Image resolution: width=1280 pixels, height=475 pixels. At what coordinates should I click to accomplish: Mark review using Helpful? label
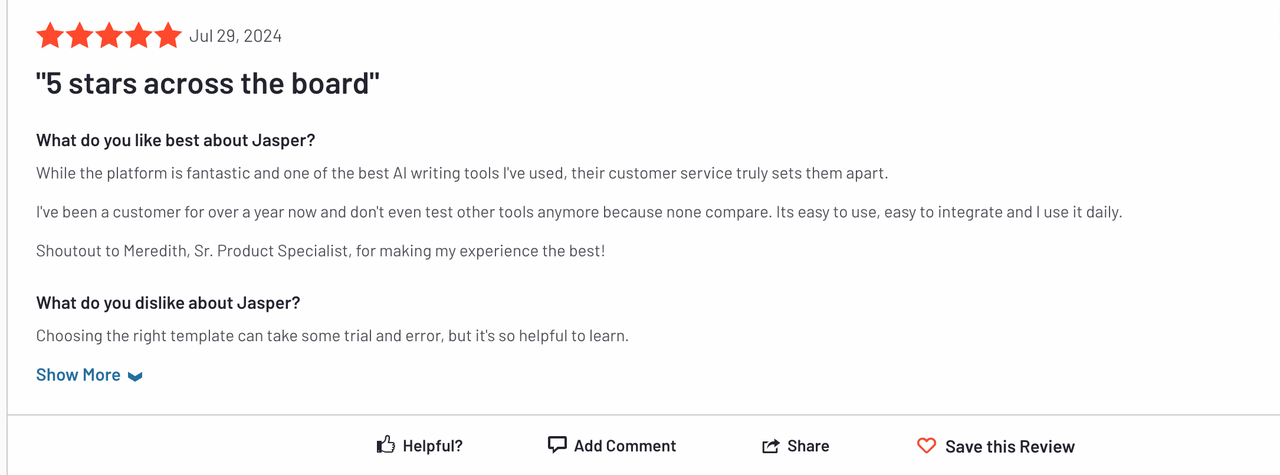(x=433, y=446)
